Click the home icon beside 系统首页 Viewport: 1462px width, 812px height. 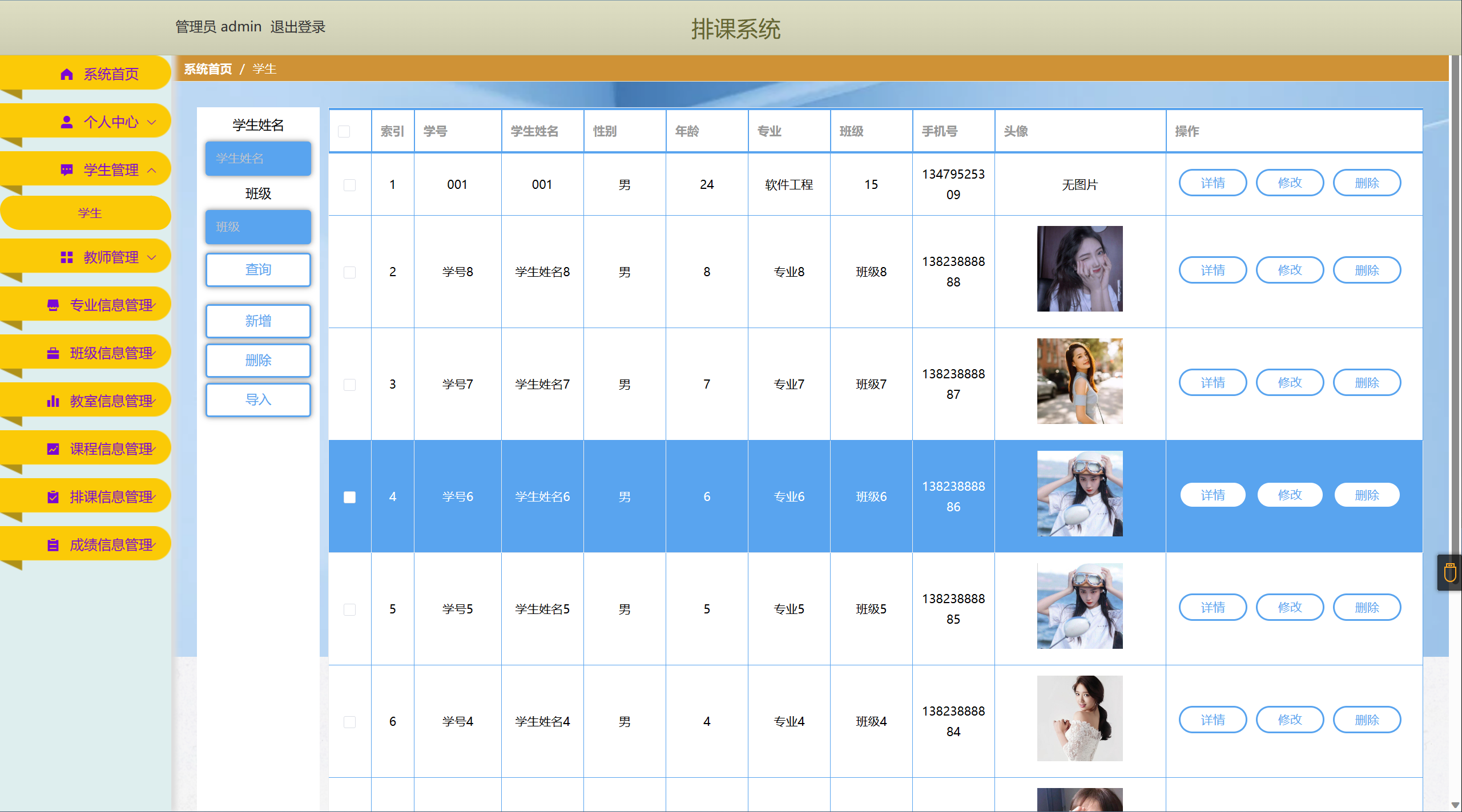[x=67, y=74]
